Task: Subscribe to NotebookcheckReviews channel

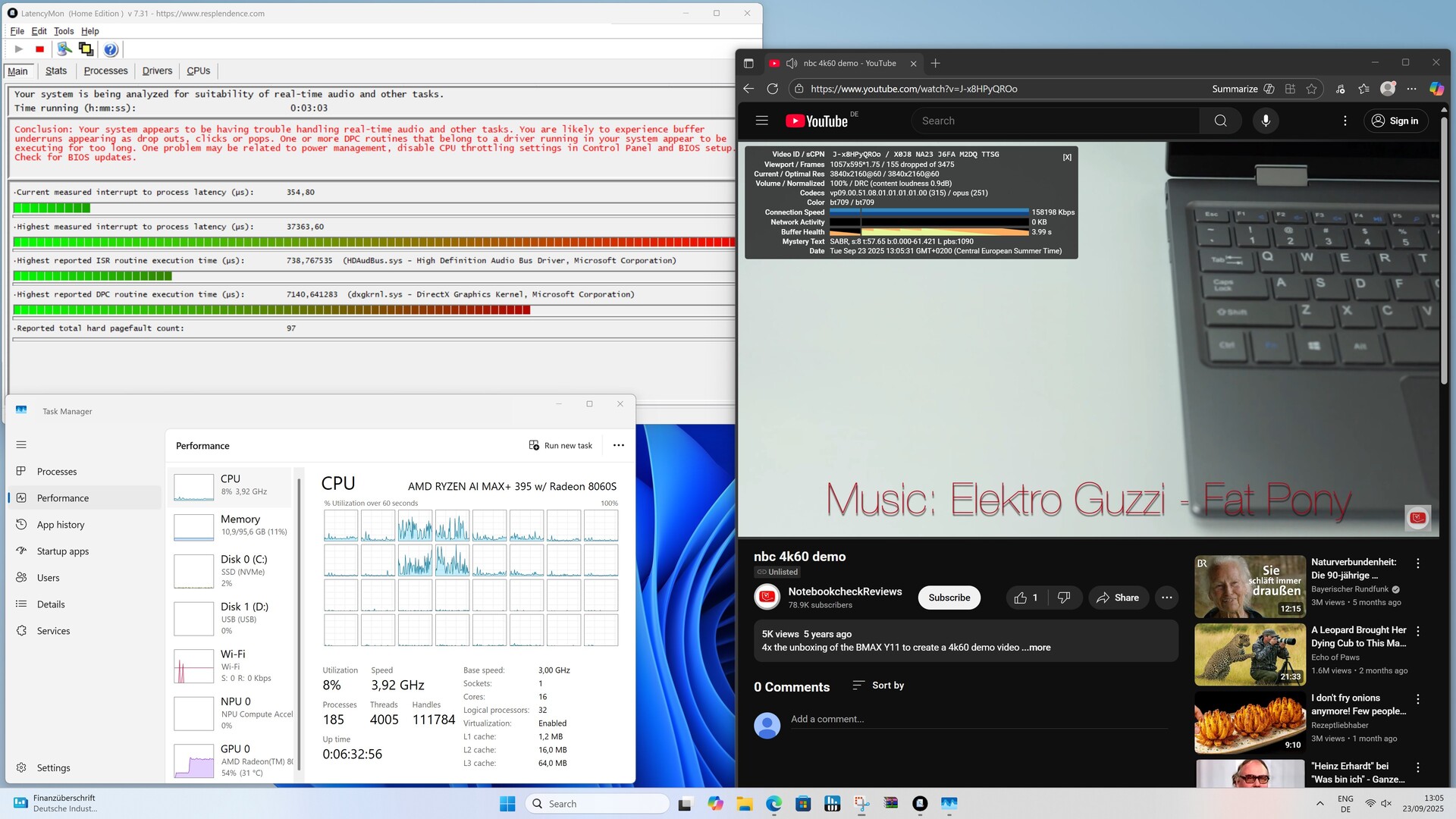Action: (x=949, y=598)
